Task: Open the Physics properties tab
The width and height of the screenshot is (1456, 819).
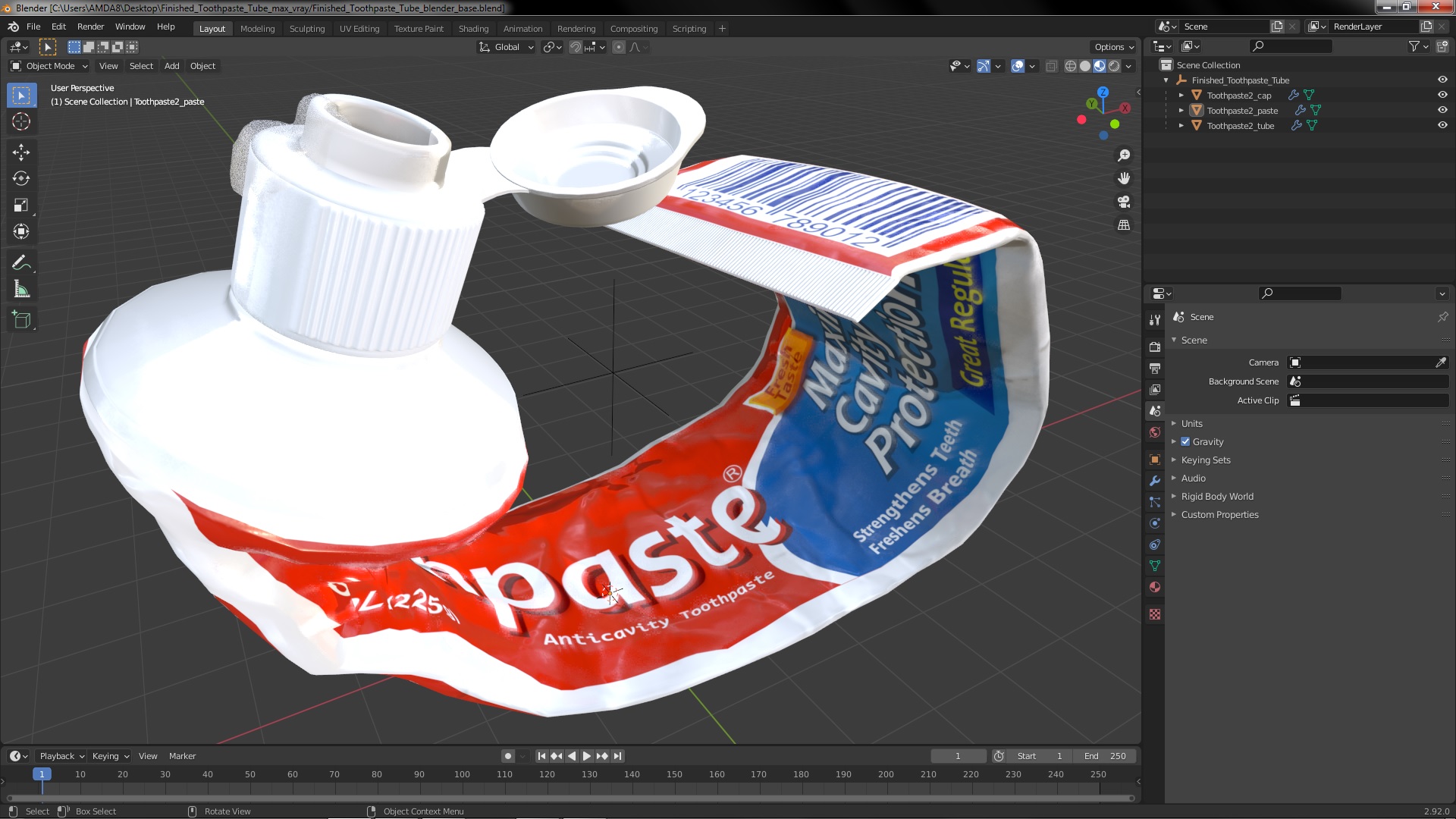Action: coord(1155,523)
